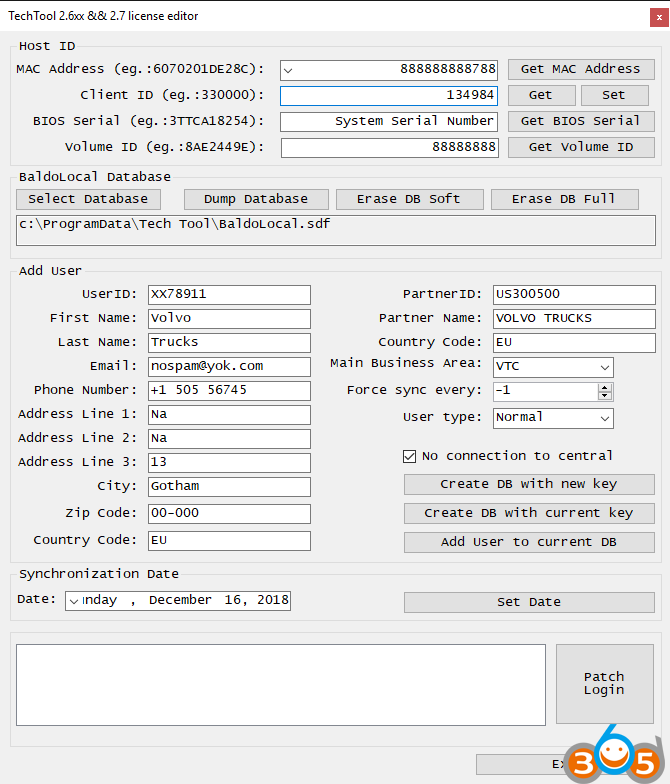Open the synchronization date picker dropdown
670x784 pixels.
click(74, 601)
